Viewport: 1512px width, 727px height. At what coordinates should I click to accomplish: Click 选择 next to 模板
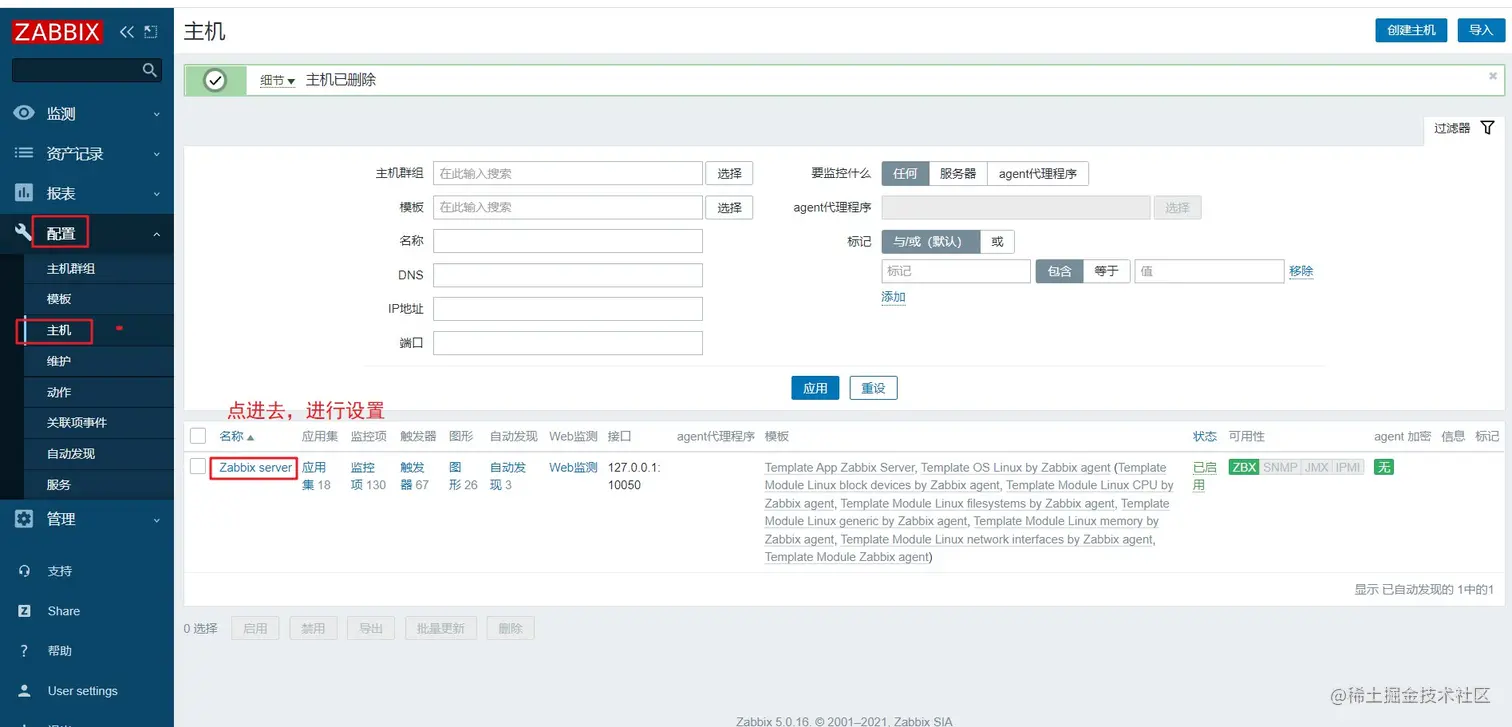pos(729,207)
